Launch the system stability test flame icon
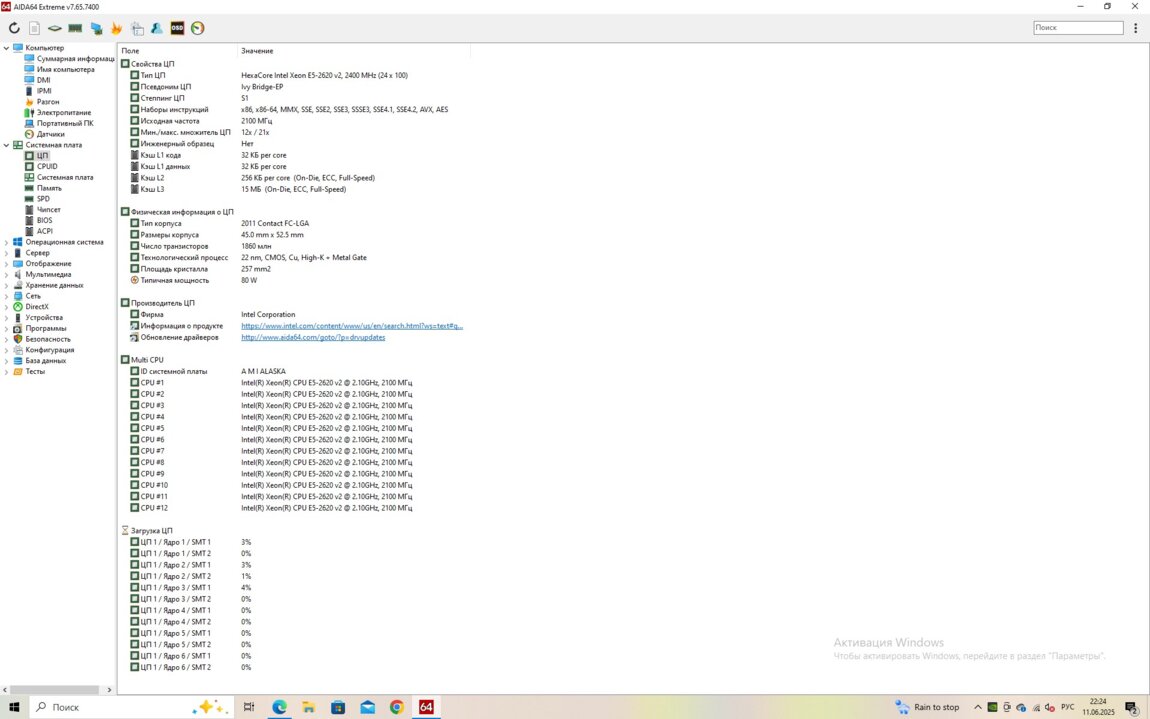 116,28
